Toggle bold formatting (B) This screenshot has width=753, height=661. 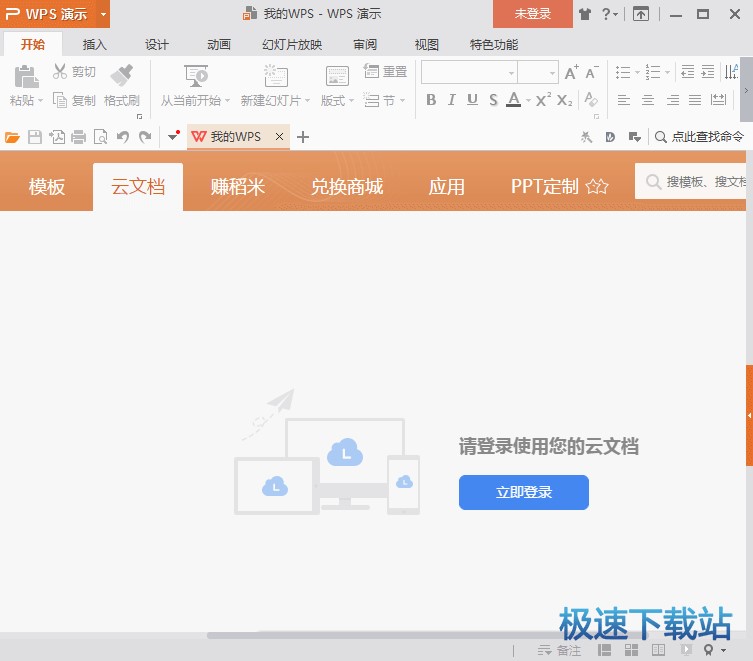click(x=431, y=100)
